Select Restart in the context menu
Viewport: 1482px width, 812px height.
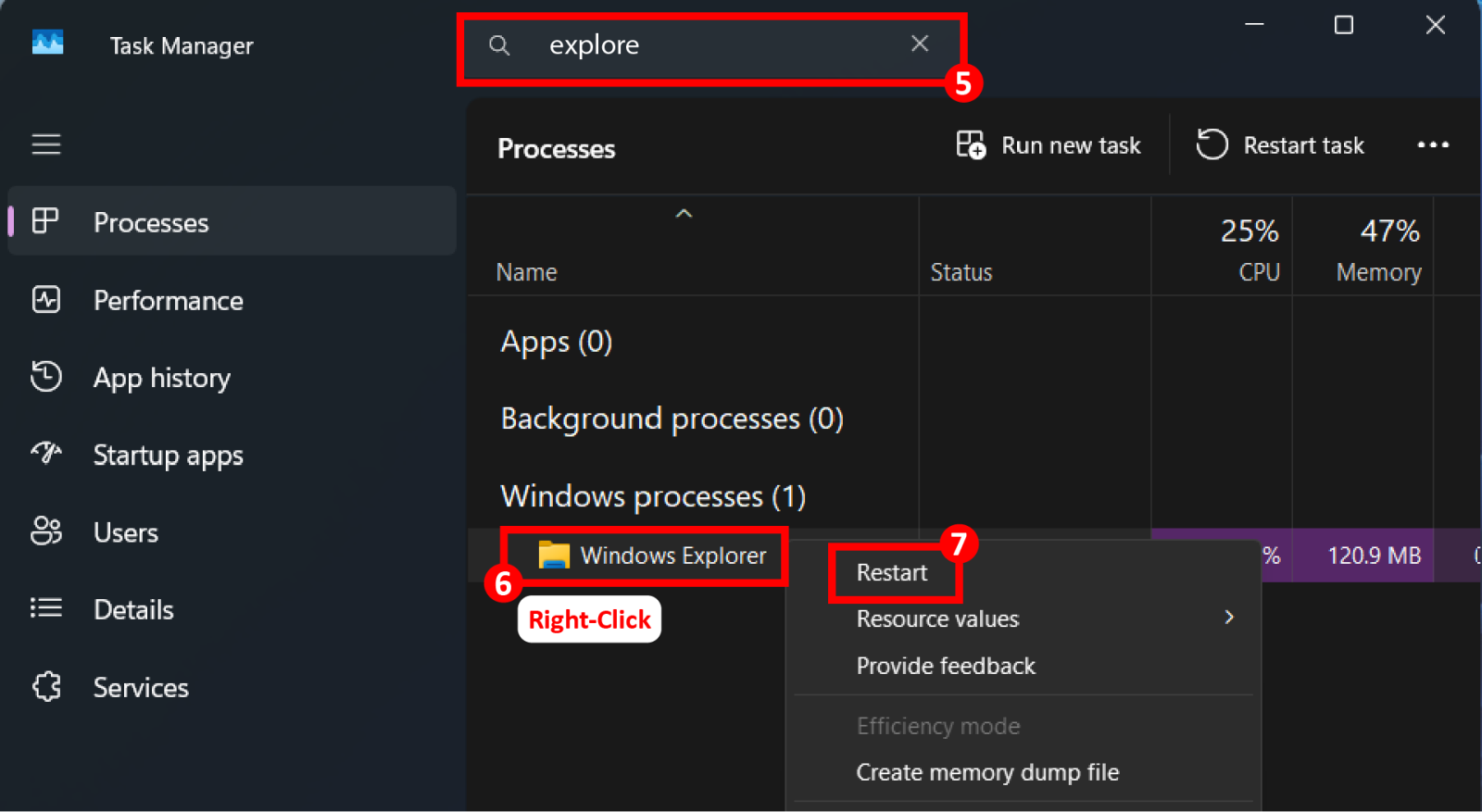point(892,573)
